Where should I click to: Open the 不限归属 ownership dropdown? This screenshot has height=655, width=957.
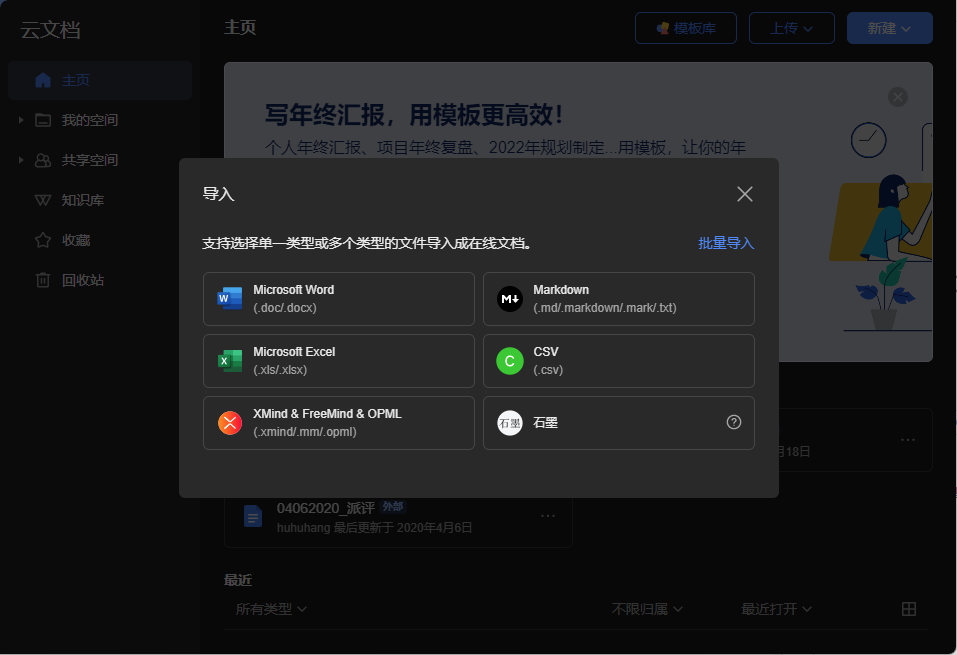click(x=647, y=609)
